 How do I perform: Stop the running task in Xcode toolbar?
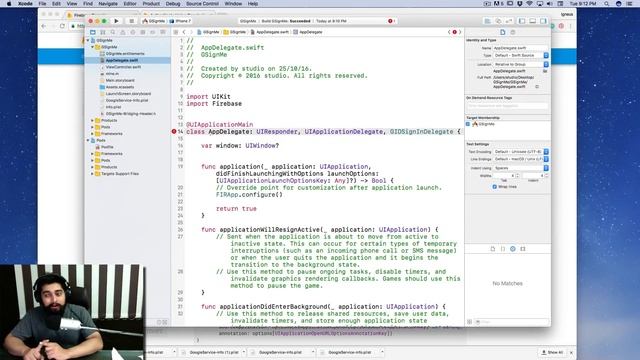pyautogui.click(x=131, y=21)
